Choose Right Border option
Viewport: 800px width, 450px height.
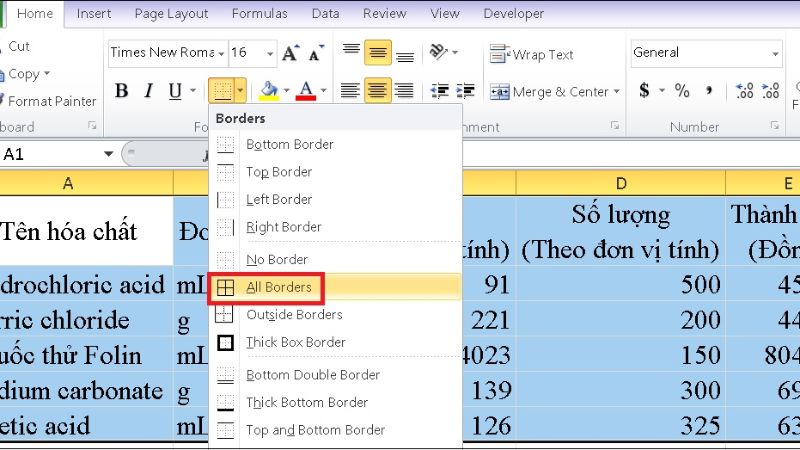click(x=335, y=227)
